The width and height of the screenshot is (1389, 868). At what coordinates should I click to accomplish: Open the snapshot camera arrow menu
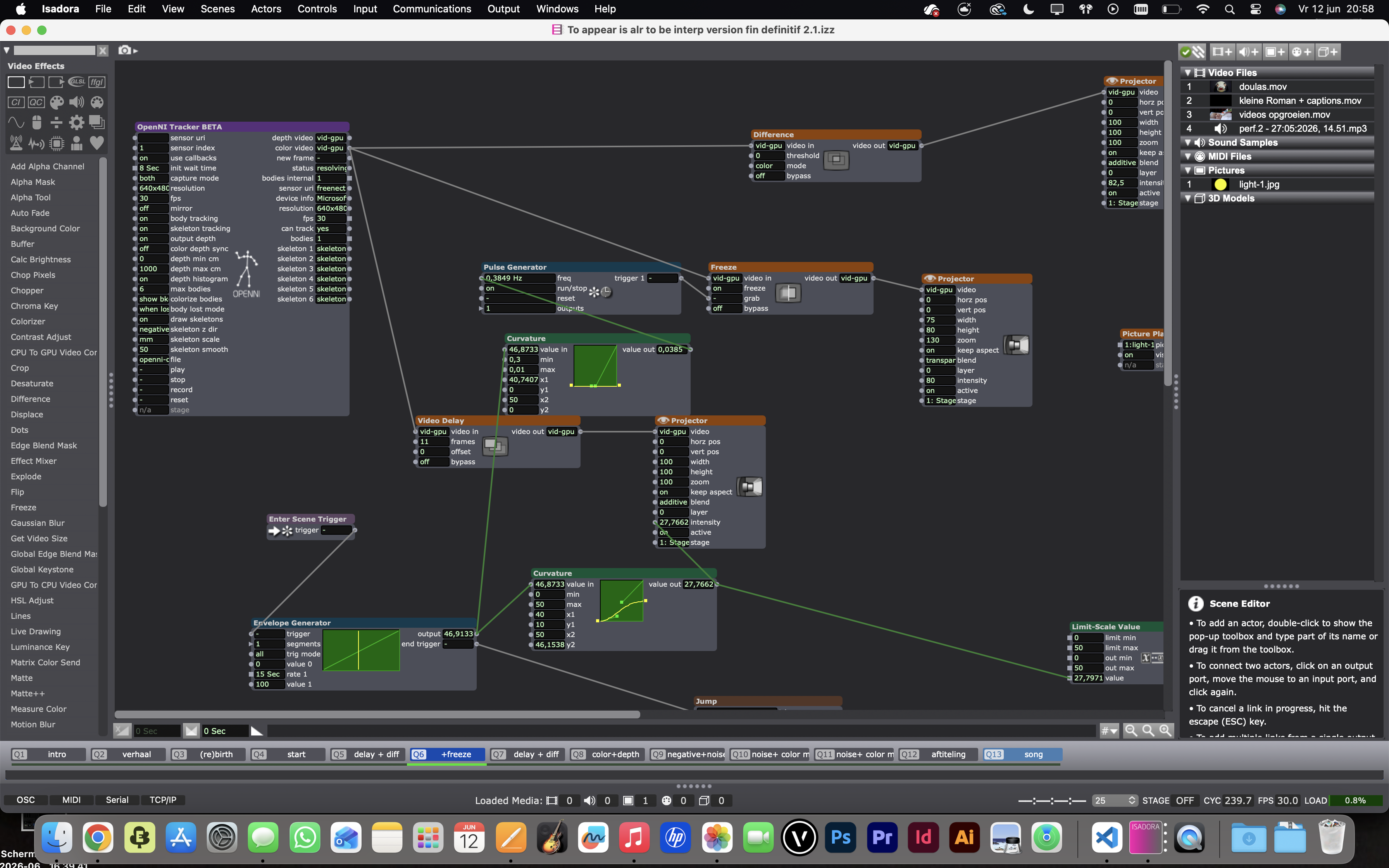click(x=136, y=50)
